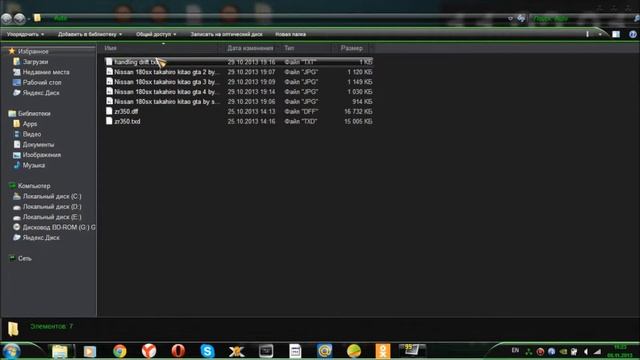Sort by Дата изменения column
Screen dimensions: 640x360
250,48
